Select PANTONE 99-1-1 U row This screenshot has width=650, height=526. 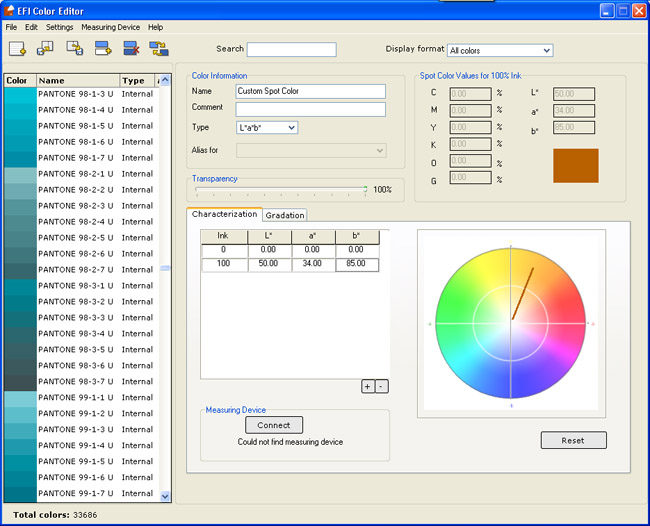(82, 398)
